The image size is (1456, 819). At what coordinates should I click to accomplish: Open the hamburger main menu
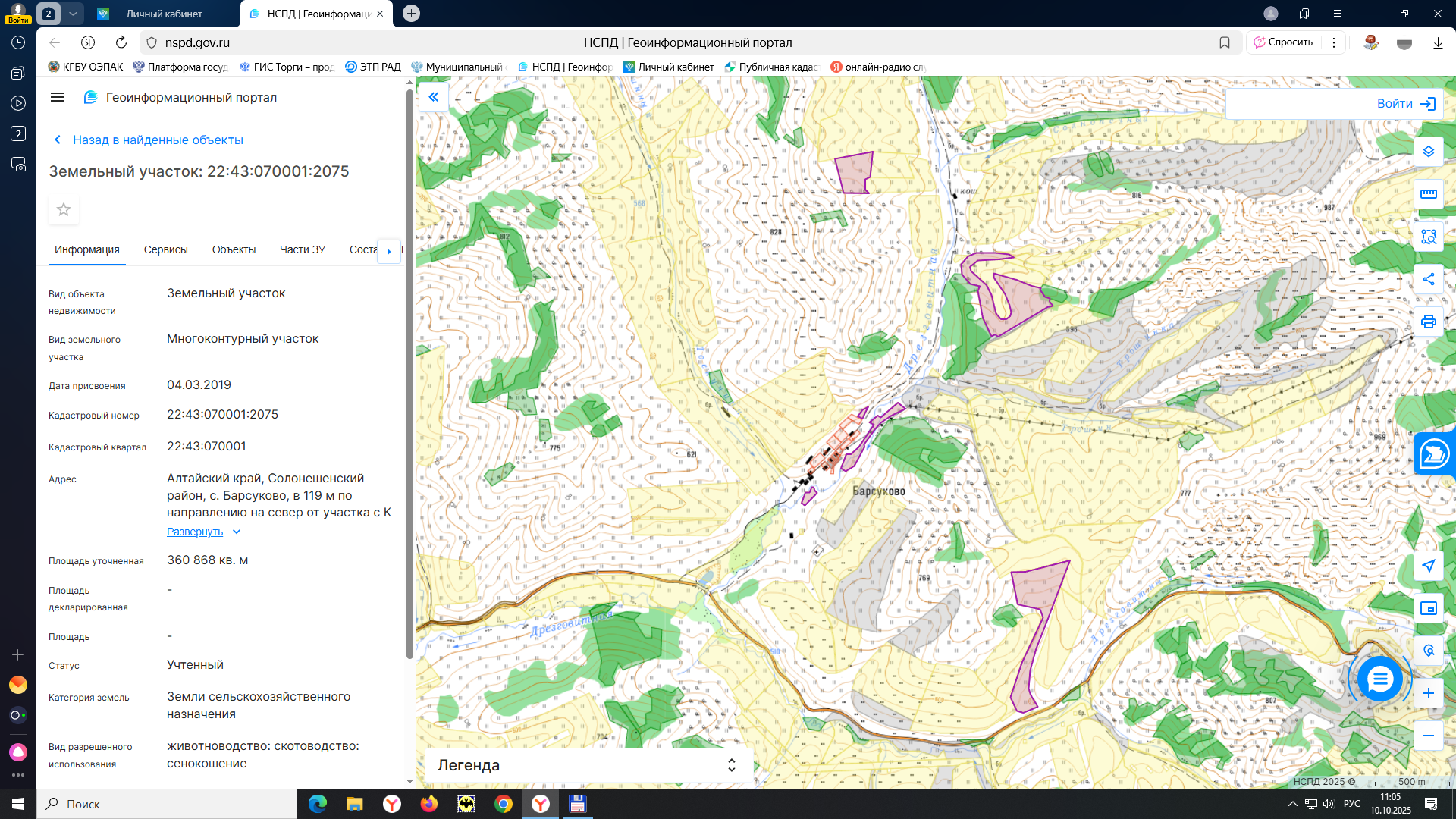[58, 97]
